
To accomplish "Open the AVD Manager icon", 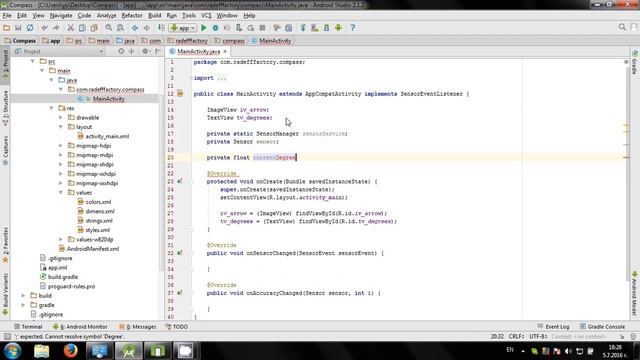I will [315, 28].
